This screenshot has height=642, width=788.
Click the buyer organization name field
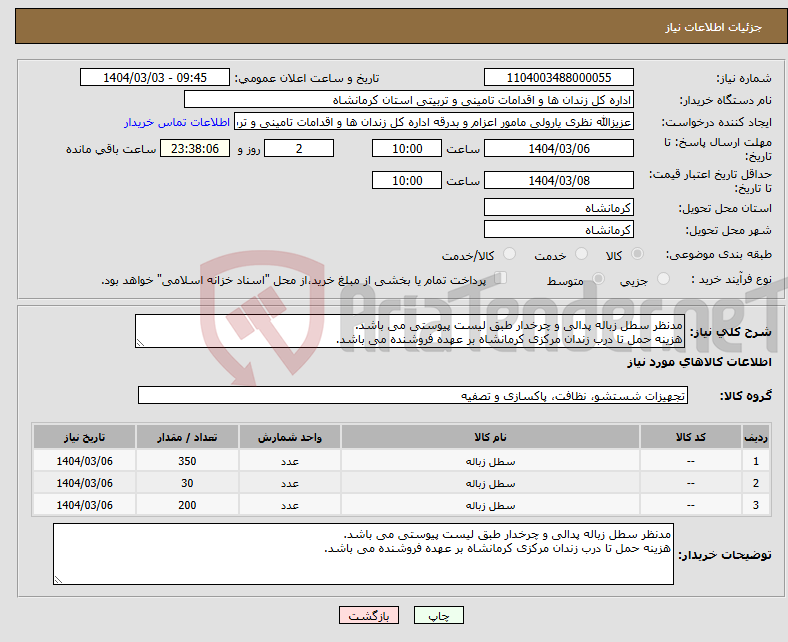click(409, 100)
